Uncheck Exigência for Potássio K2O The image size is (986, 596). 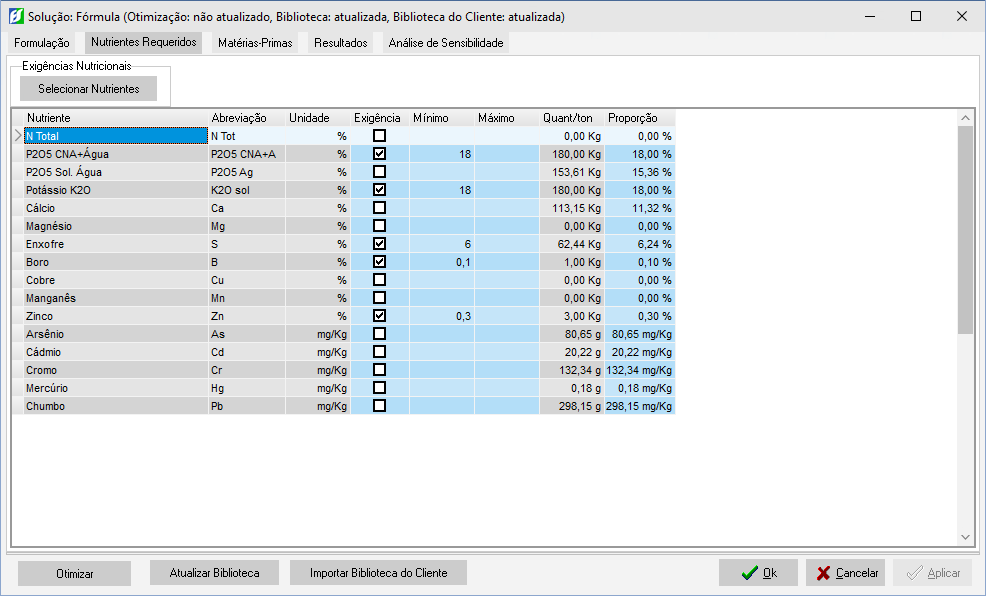[379, 190]
